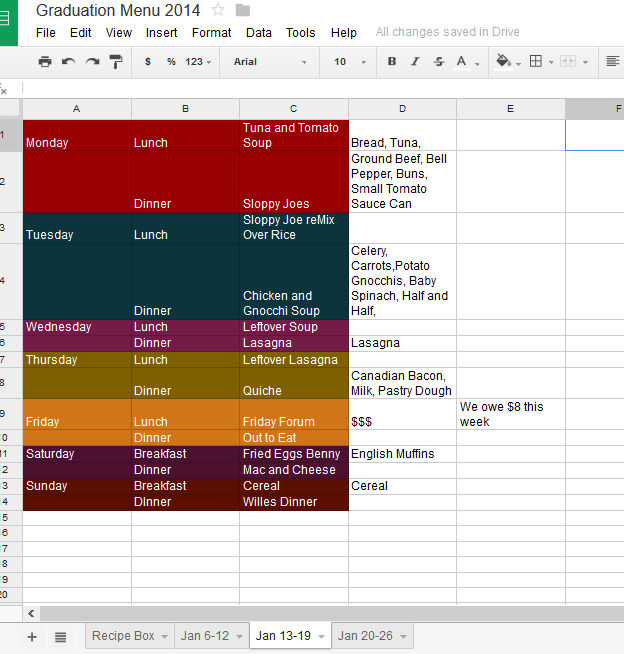Select the 'Leftover Lasagna' cell
624x654 pixels.
click(x=294, y=360)
